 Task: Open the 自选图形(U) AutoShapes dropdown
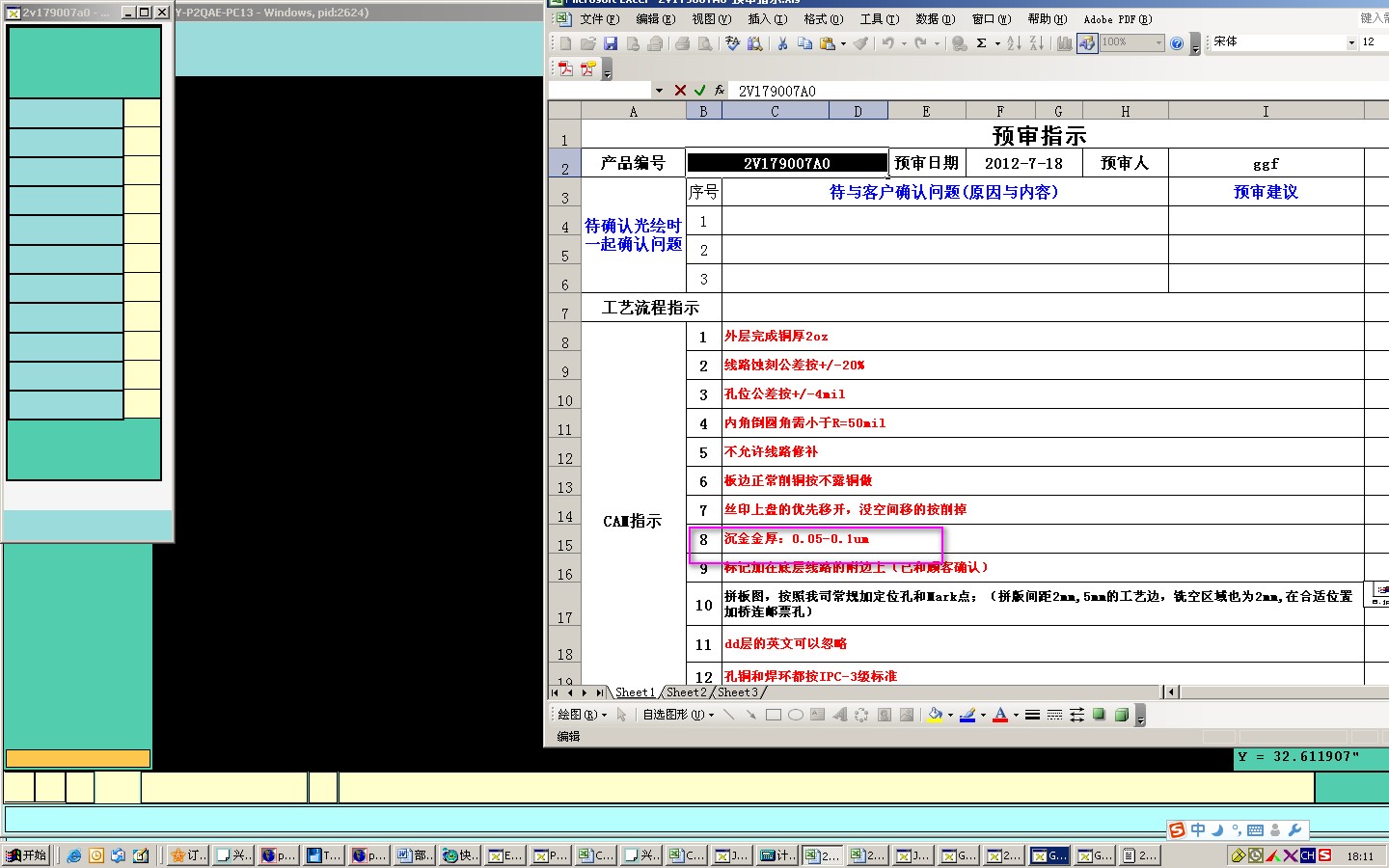679,715
